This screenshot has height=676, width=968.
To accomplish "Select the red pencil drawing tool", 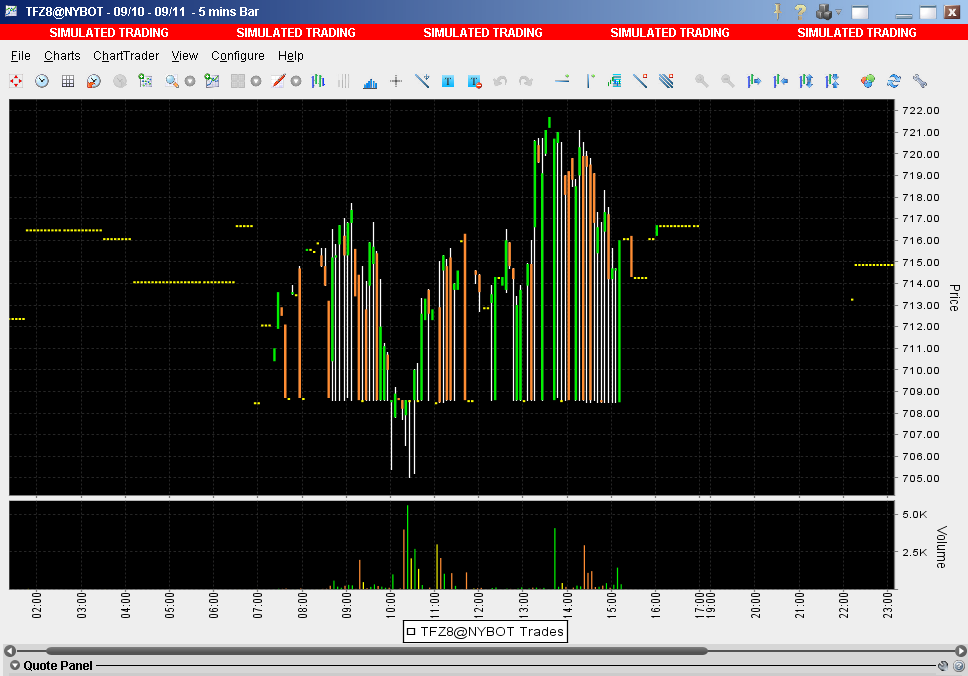I will (279, 81).
